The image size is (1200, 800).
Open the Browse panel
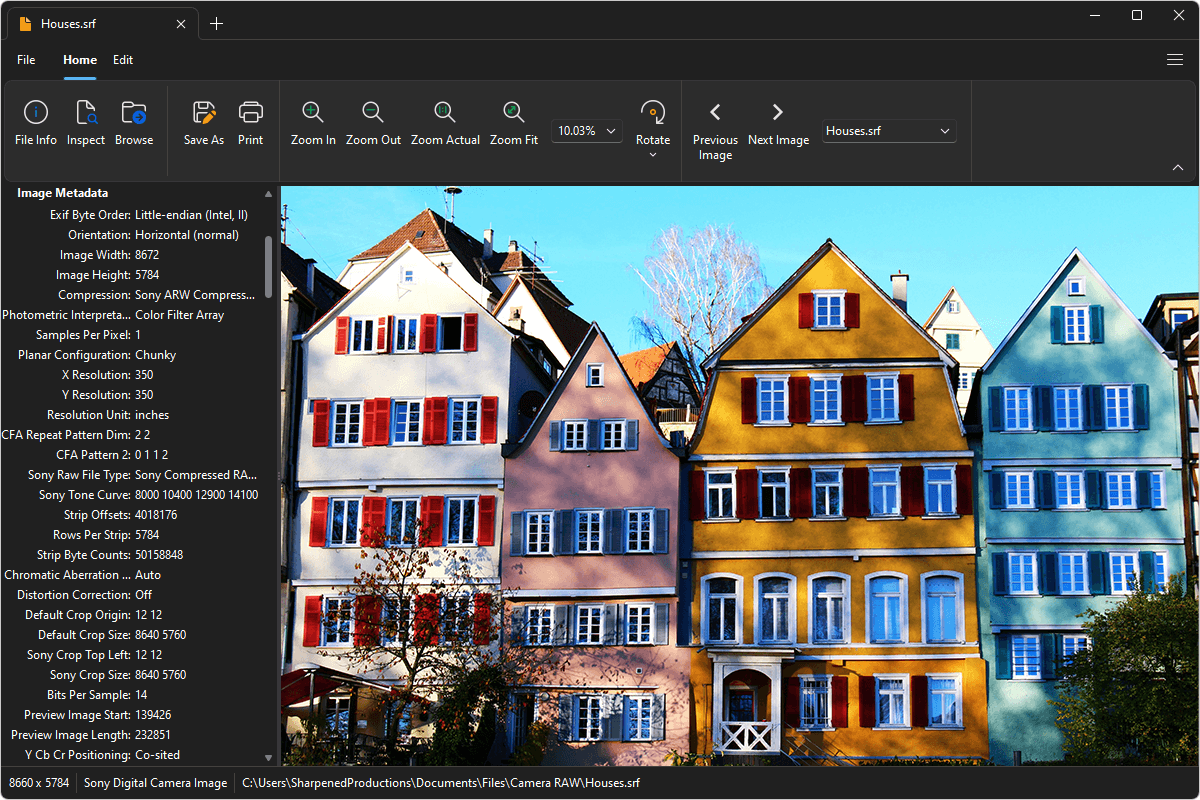click(133, 122)
